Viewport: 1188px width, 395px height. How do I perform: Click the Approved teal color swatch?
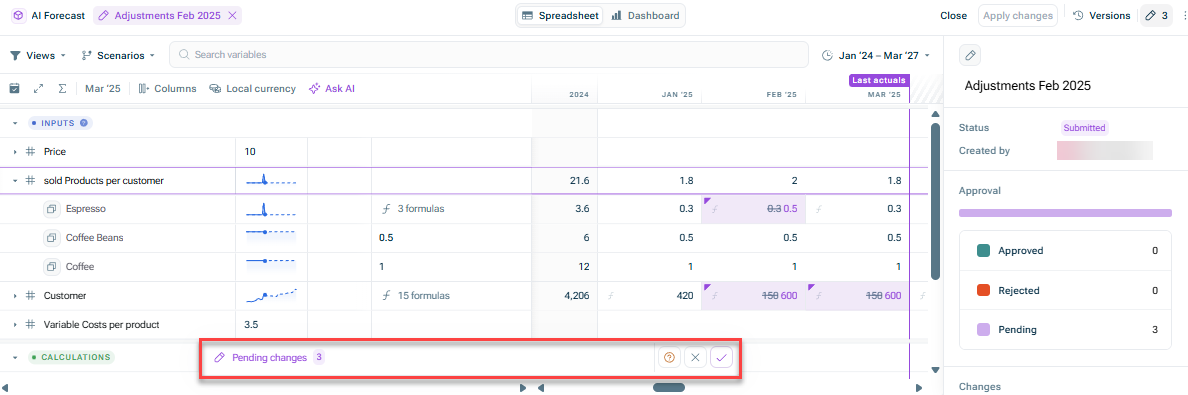click(x=983, y=250)
